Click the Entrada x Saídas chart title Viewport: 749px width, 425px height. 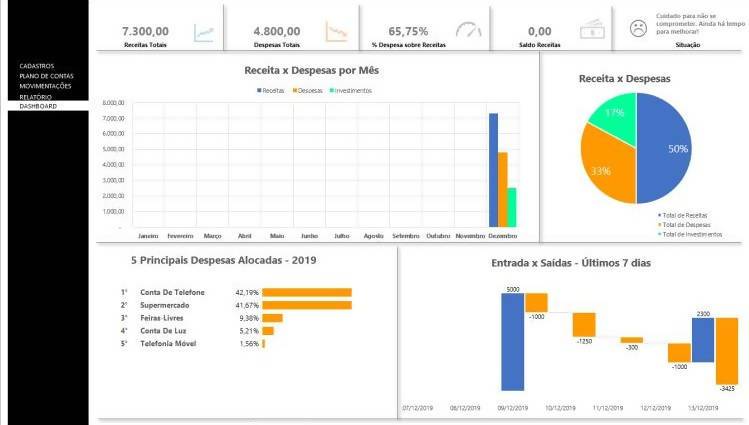tap(571, 263)
